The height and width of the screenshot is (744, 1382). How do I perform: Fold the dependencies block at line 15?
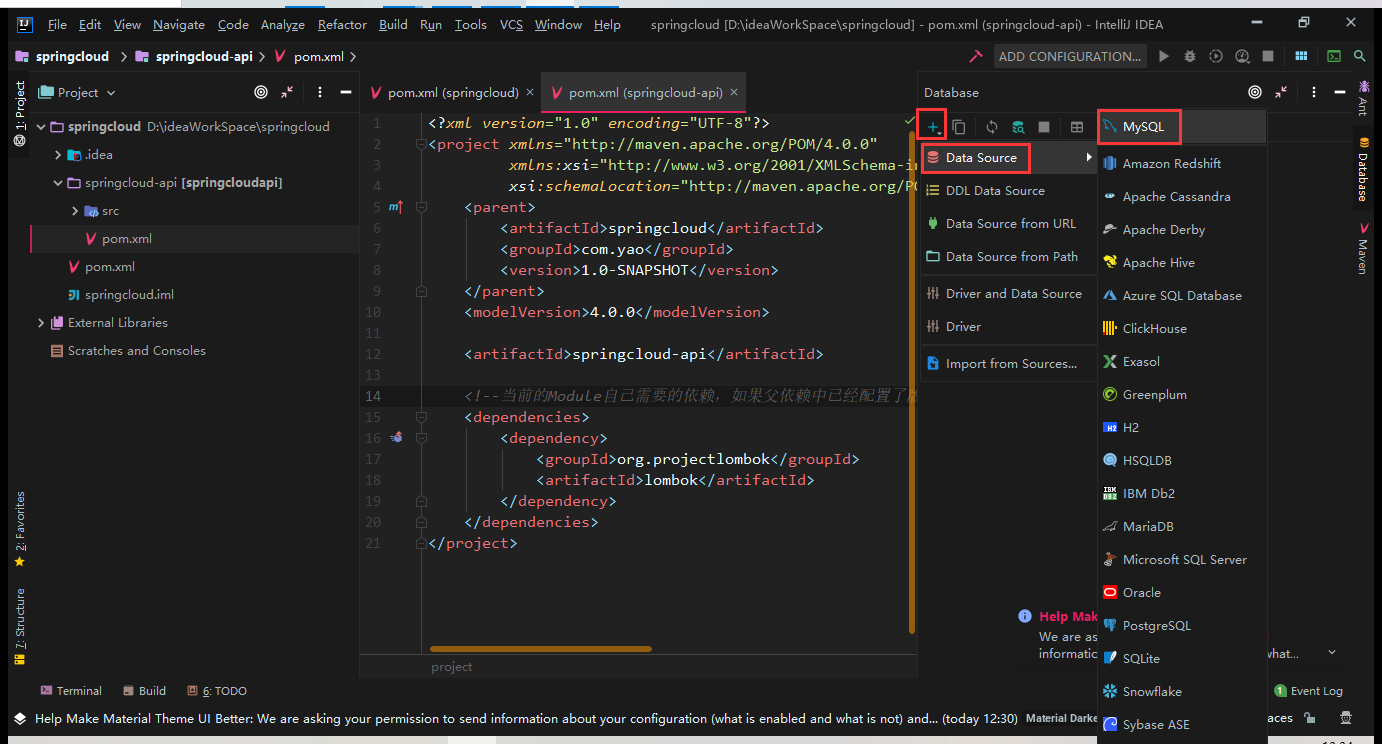click(x=422, y=417)
